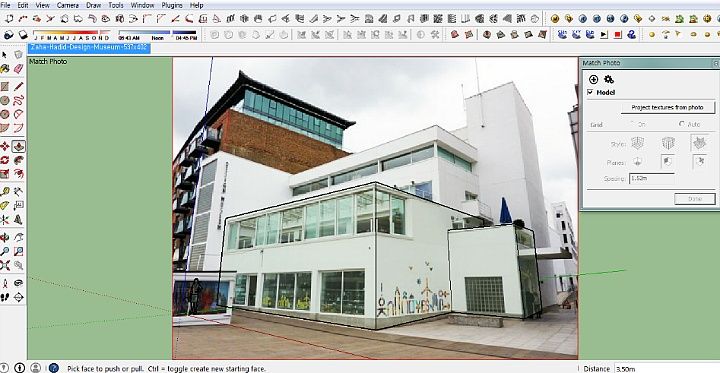Toggle the first Planes option
The height and width of the screenshot is (373, 720).
pyautogui.click(x=637, y=162)
